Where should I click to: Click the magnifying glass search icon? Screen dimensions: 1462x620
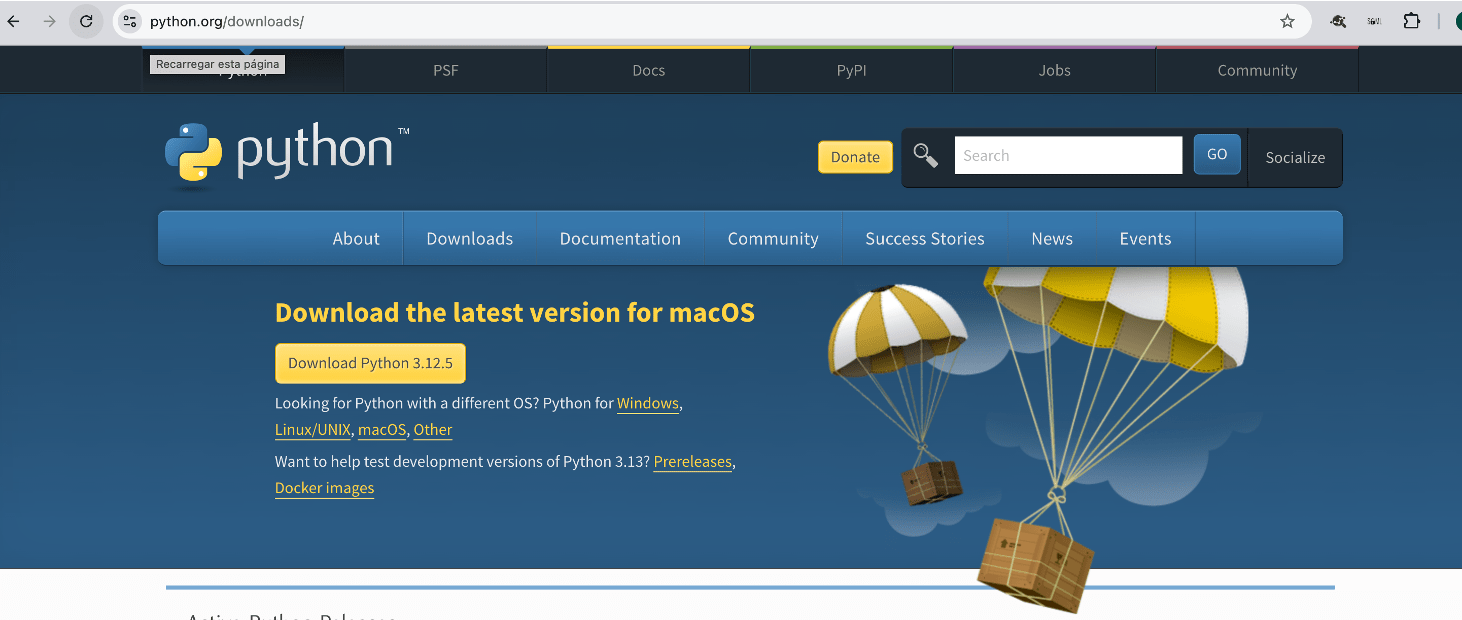pyautogui.click(x=926, y=156)
